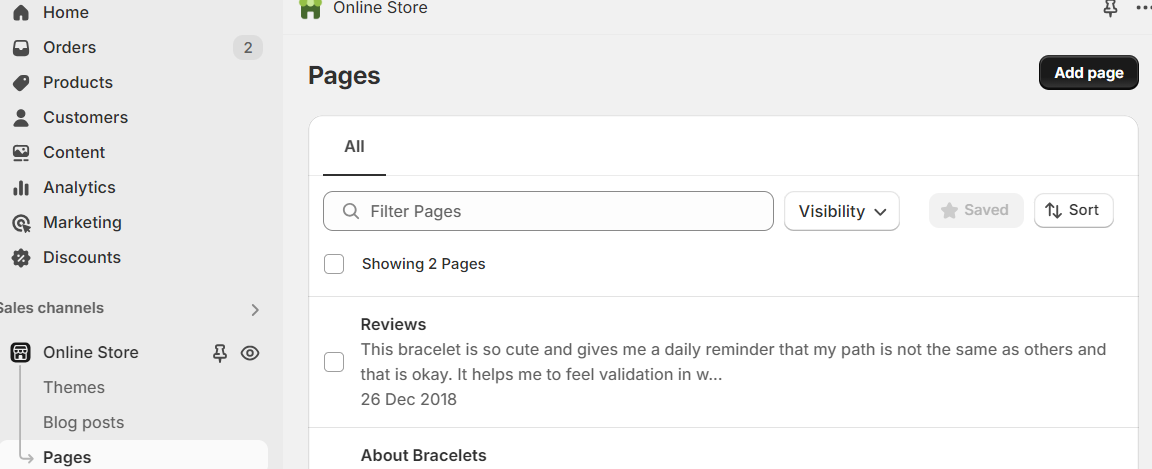The height and width of the screenshot is (469, 1152).
Task: Click the Content image icon
Action: point(21,152)
